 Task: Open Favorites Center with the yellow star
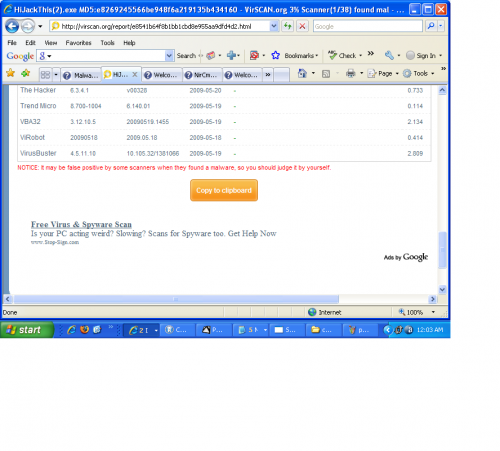(x=11, y=73)
